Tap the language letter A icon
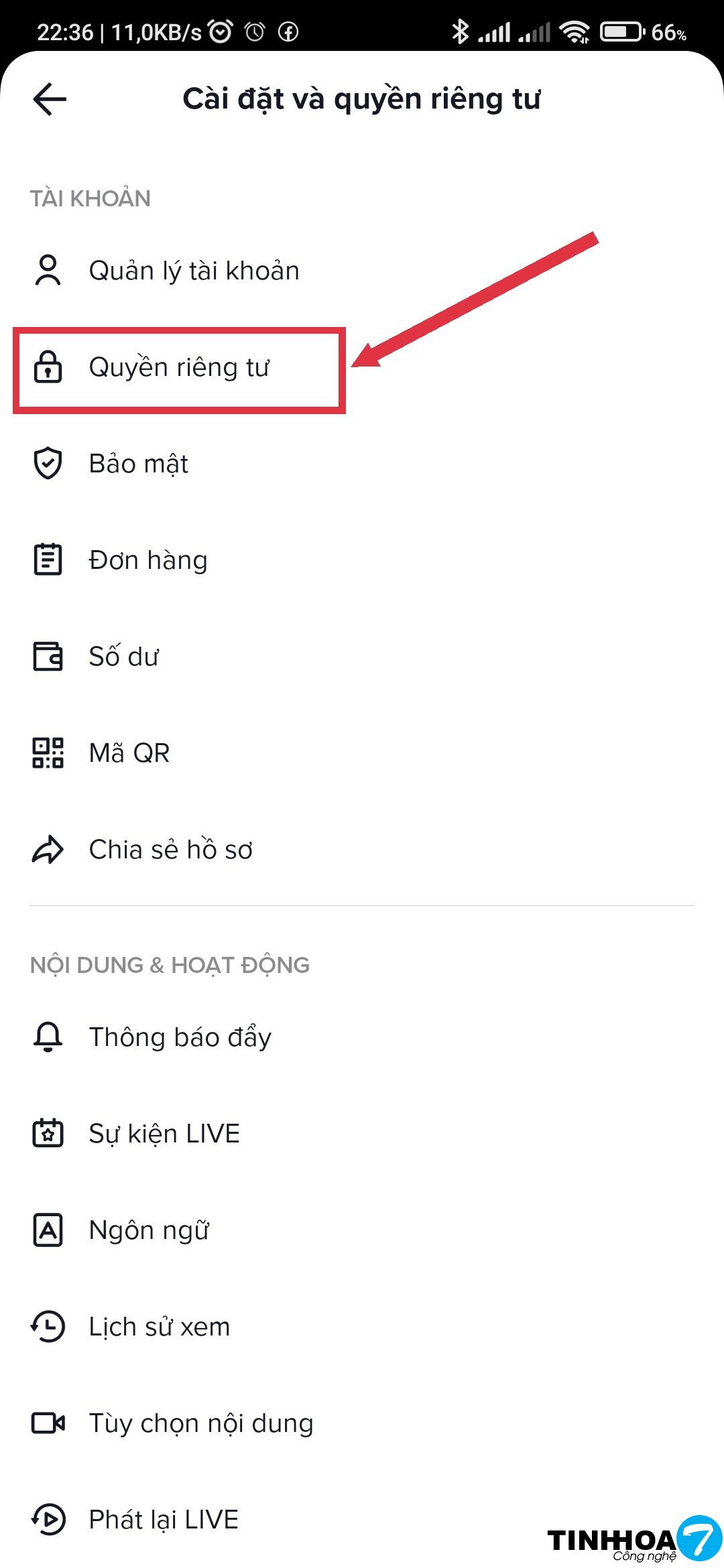 (x=48, y=1230)
